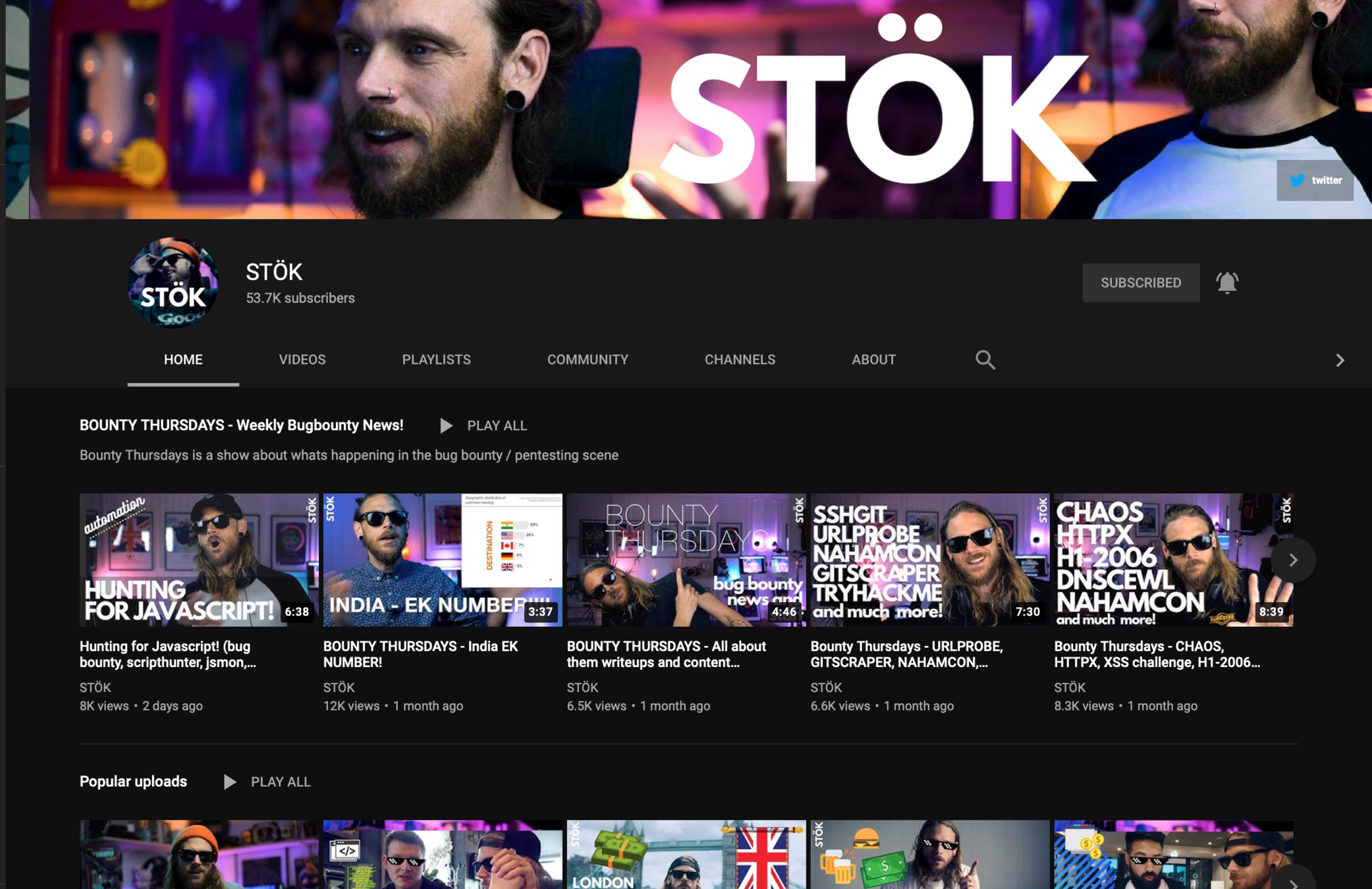Open the PLAYLISTS tab
Screen dimensions: 1372x889
click(436, 360)
